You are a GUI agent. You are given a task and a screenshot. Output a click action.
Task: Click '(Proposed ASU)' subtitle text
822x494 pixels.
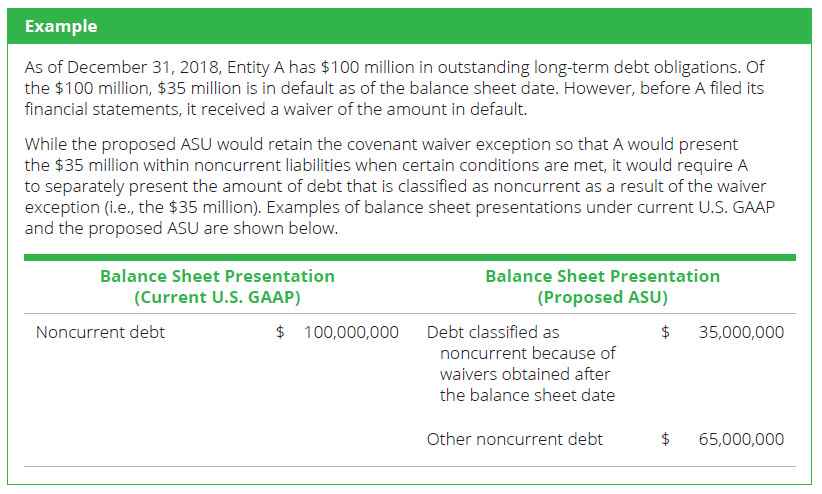pos(602,297)
